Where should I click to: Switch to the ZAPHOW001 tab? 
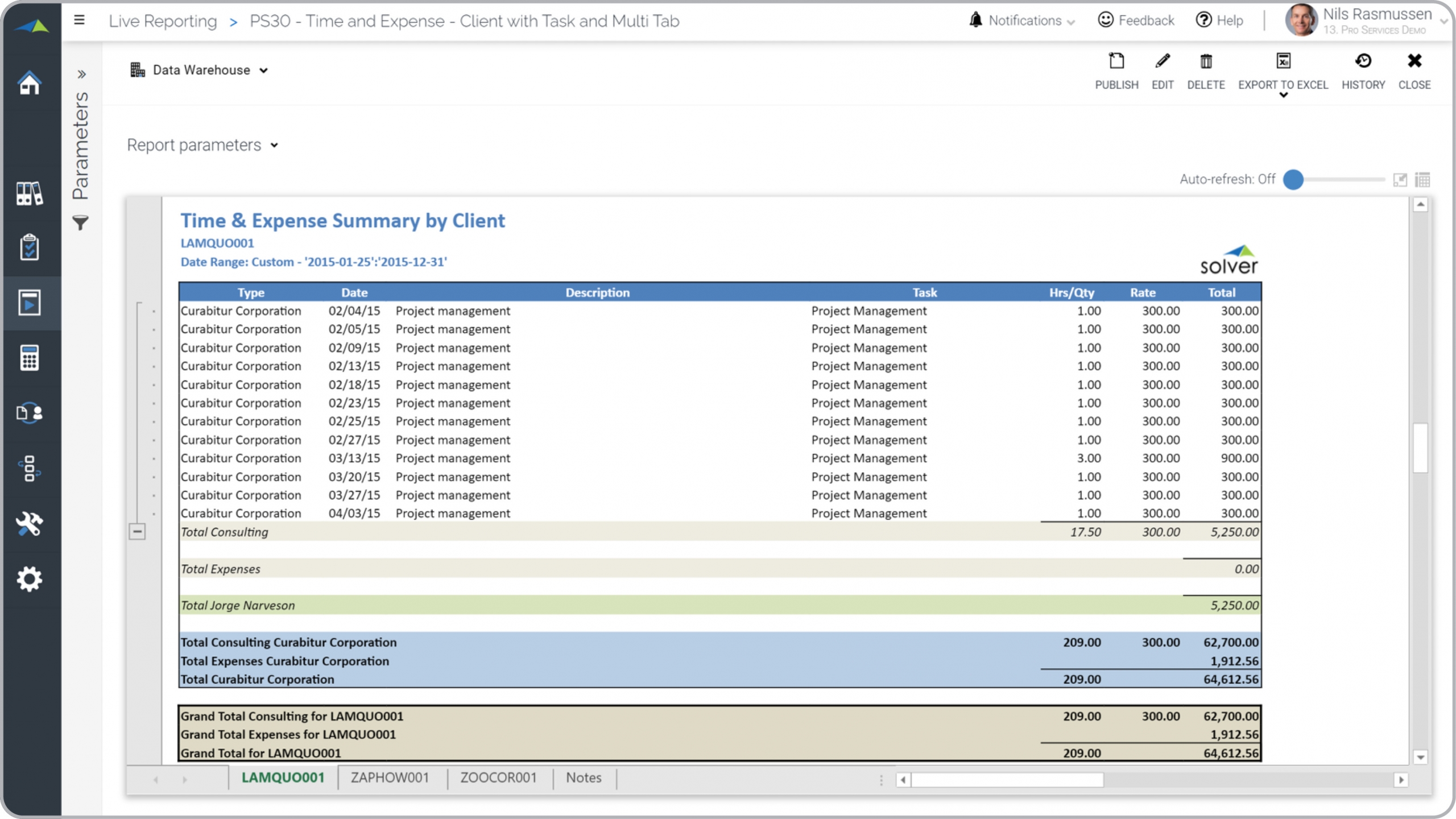[x=390, y=777]
